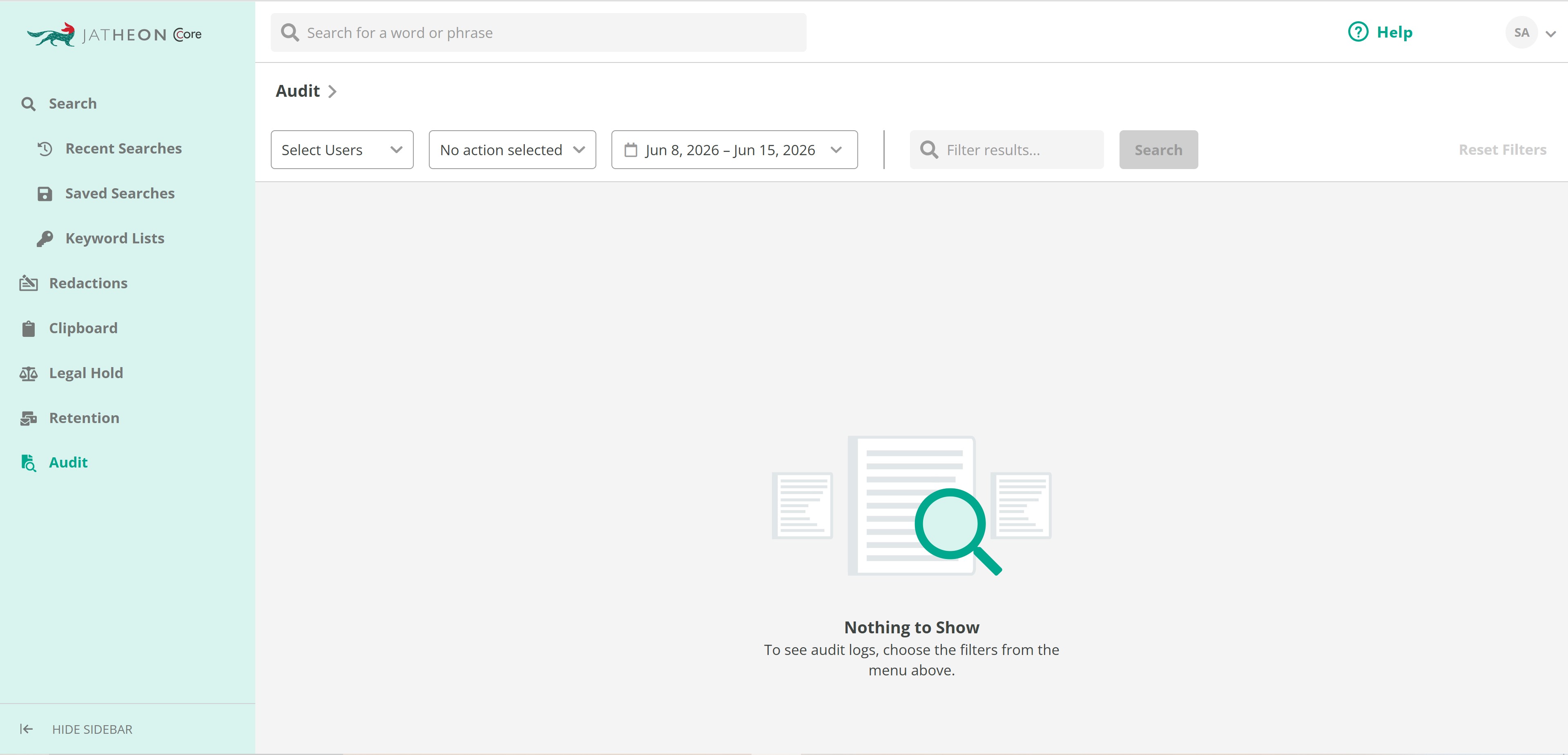Click the calendar icon in the date range filter
The image size is (1568, 755).
click(631, 150)
